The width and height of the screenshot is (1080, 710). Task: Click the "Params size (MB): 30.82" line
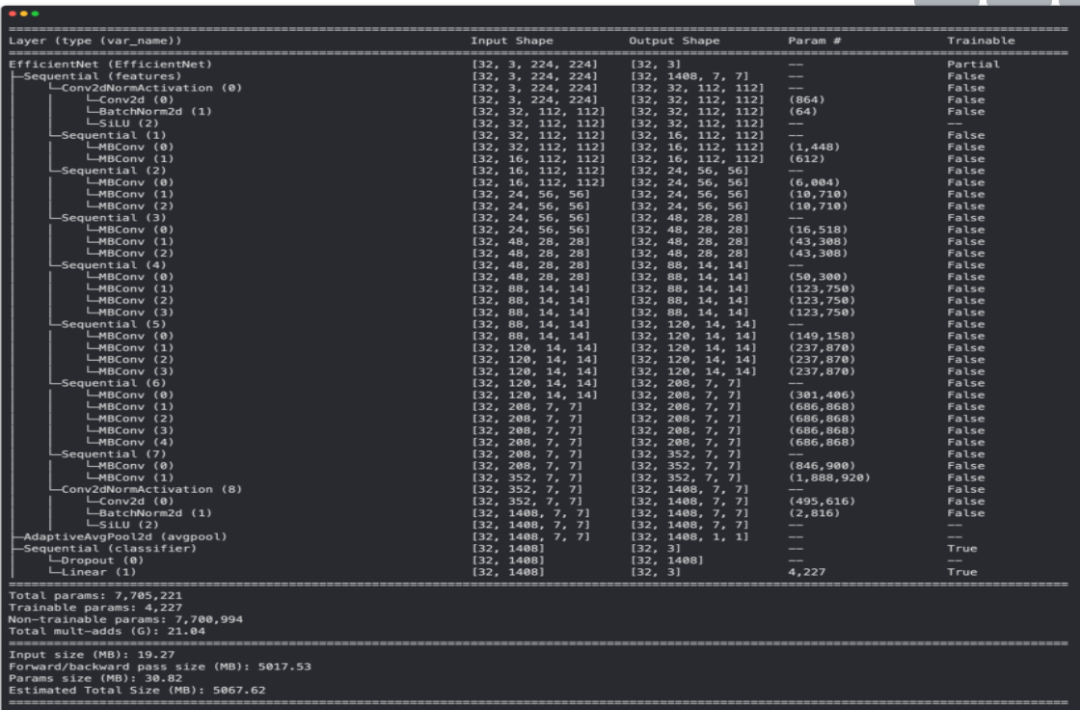[x=95, y=678]
